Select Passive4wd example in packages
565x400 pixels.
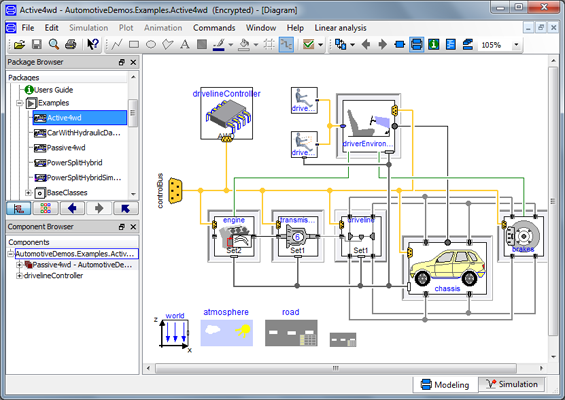(x=59, y=148)
